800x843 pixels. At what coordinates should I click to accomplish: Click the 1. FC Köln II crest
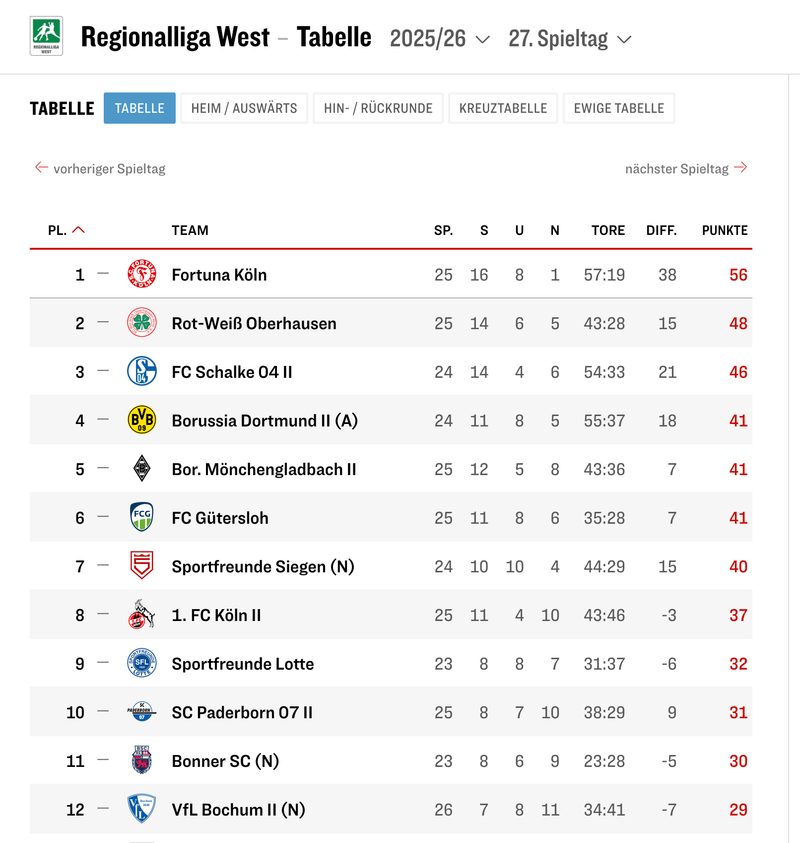(x=142, y=615)
